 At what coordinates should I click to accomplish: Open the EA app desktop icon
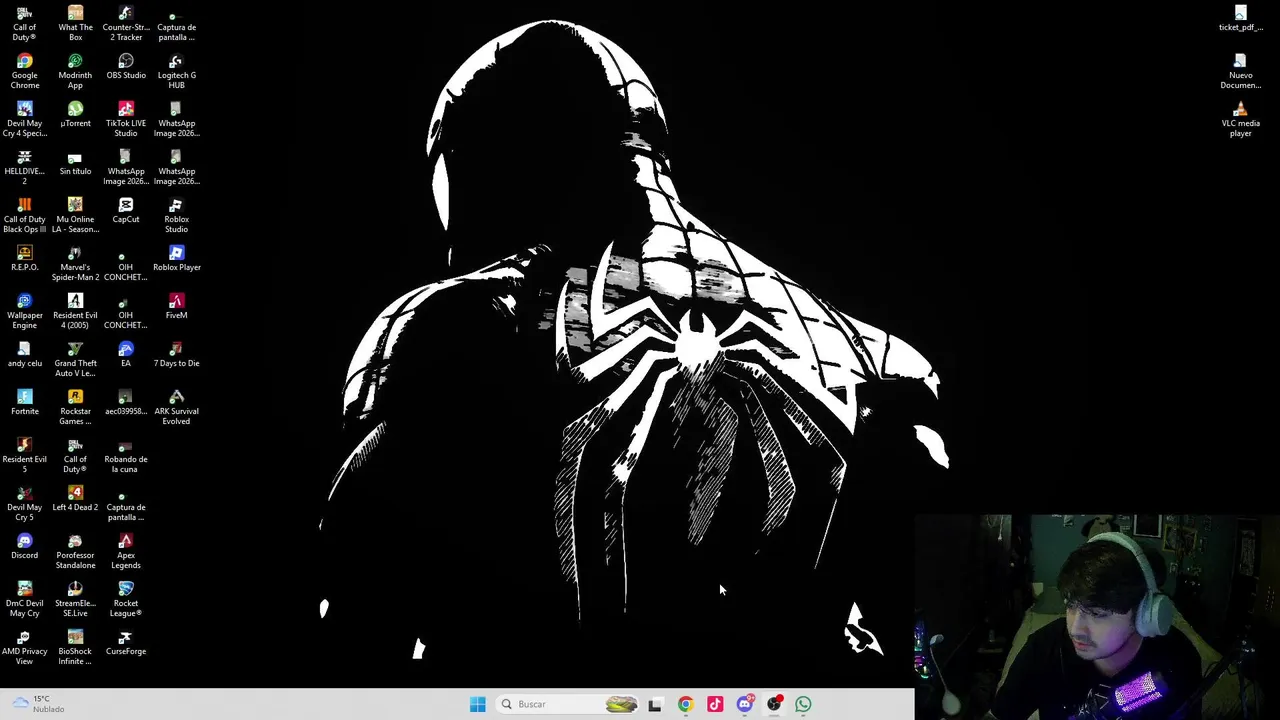pos(126,355)
